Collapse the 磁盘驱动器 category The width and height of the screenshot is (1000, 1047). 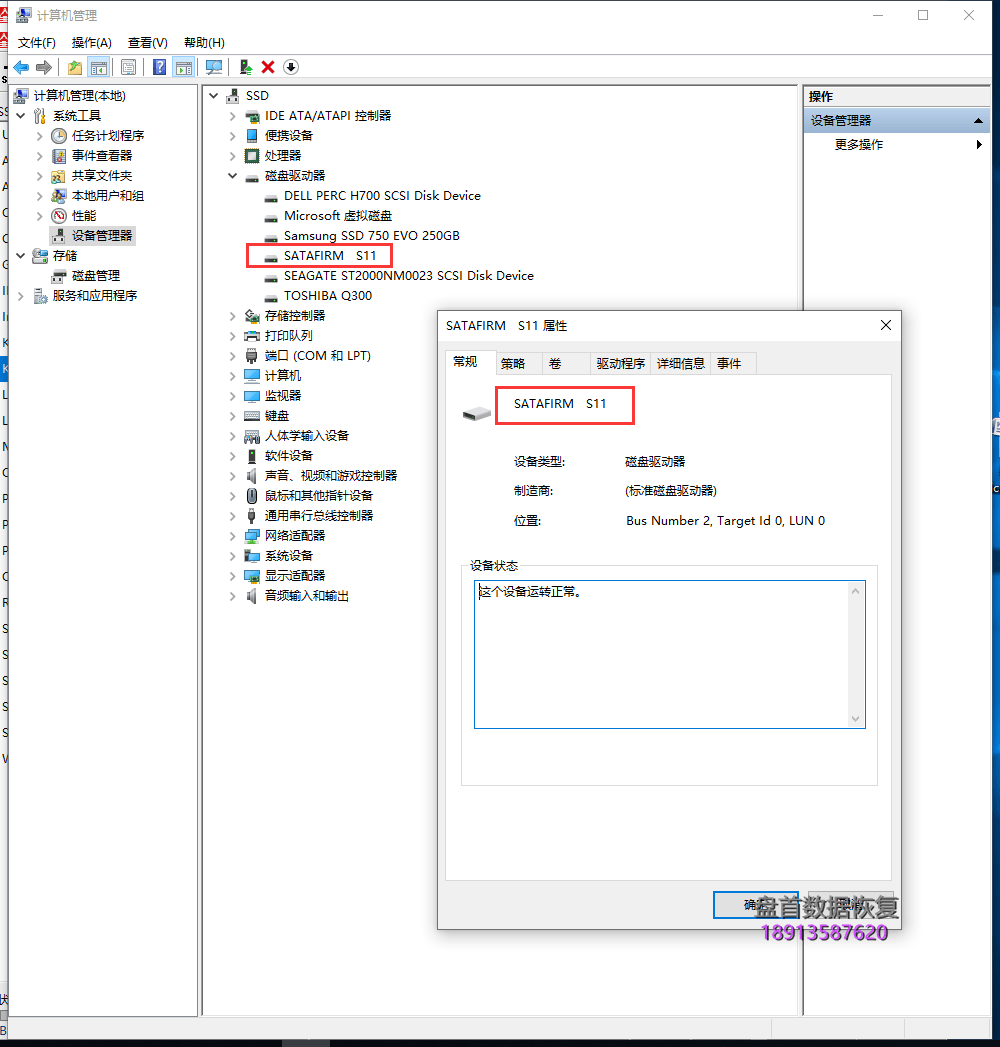[x=232, y=176]
